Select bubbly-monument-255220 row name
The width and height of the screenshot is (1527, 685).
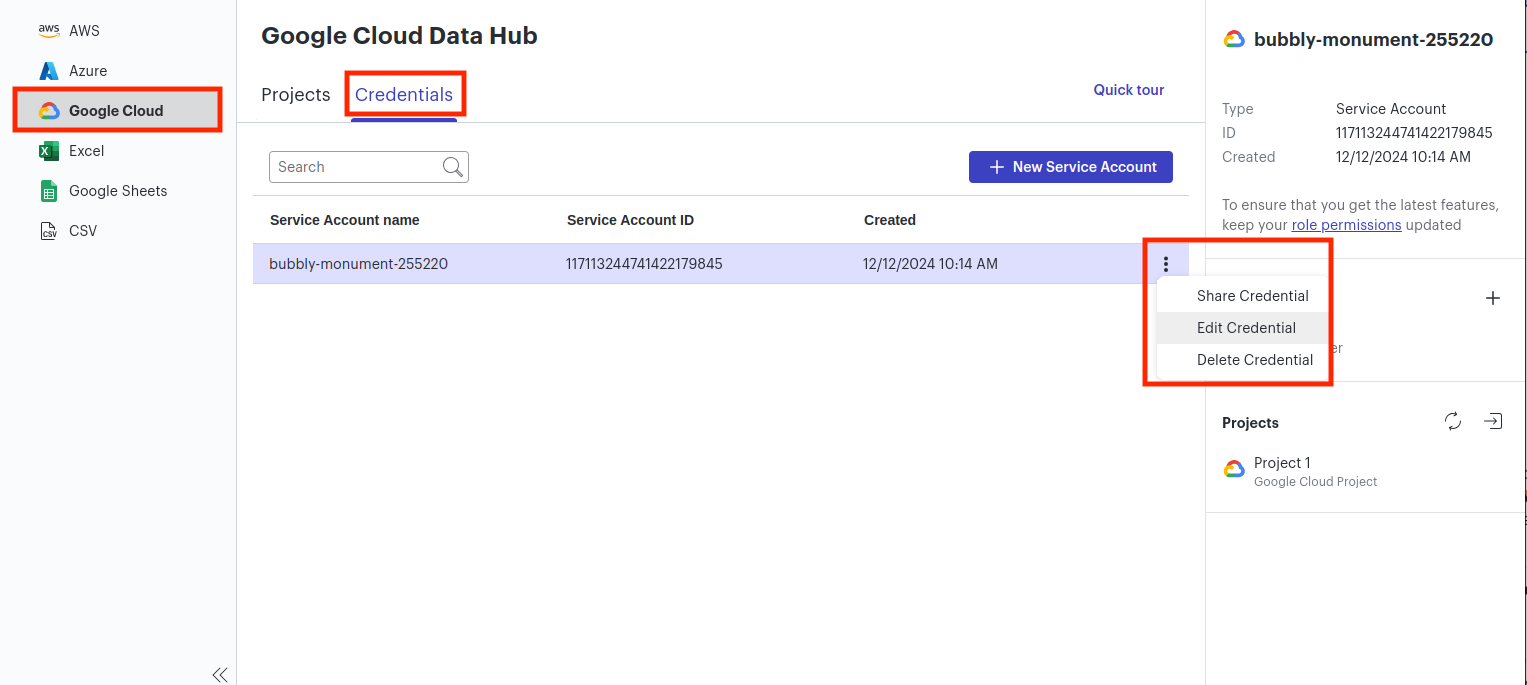click(x=358, y=264)
